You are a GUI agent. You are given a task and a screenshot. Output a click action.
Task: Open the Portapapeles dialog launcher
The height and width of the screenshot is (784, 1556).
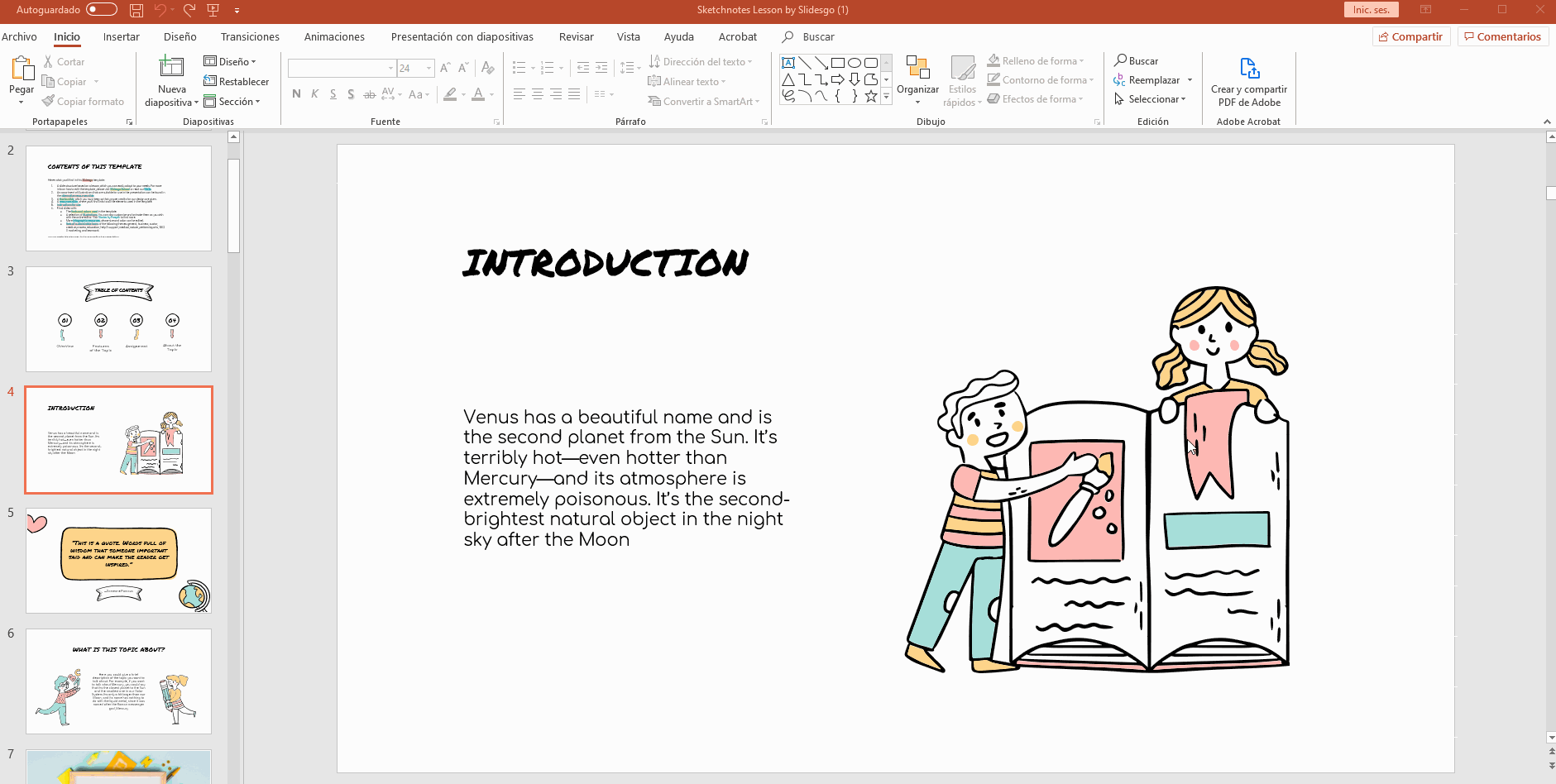point(130,122)
